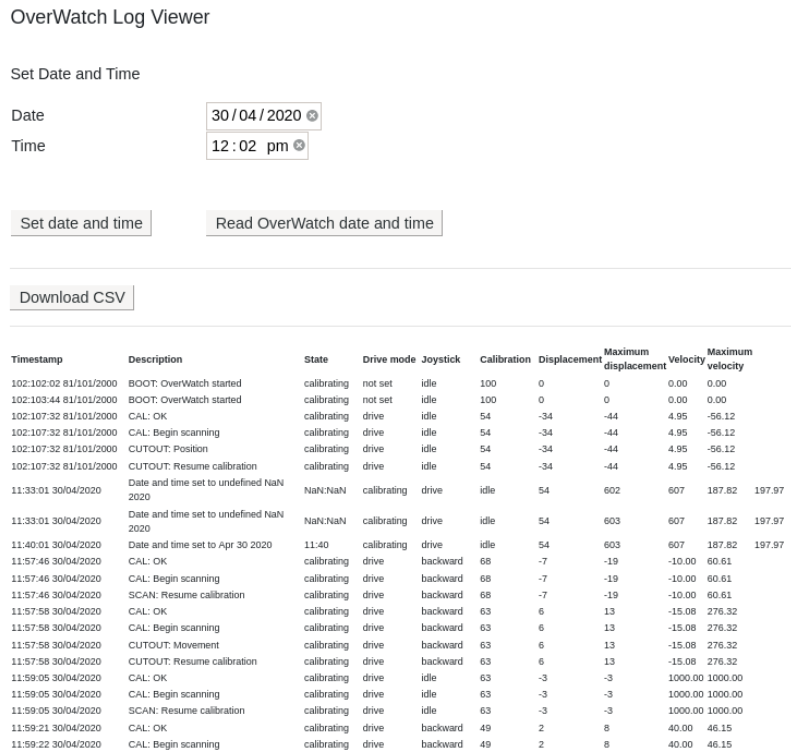This screenshot has height=754, width=791.
Task: Click the Joystick column header
Action: coord(441,359)
